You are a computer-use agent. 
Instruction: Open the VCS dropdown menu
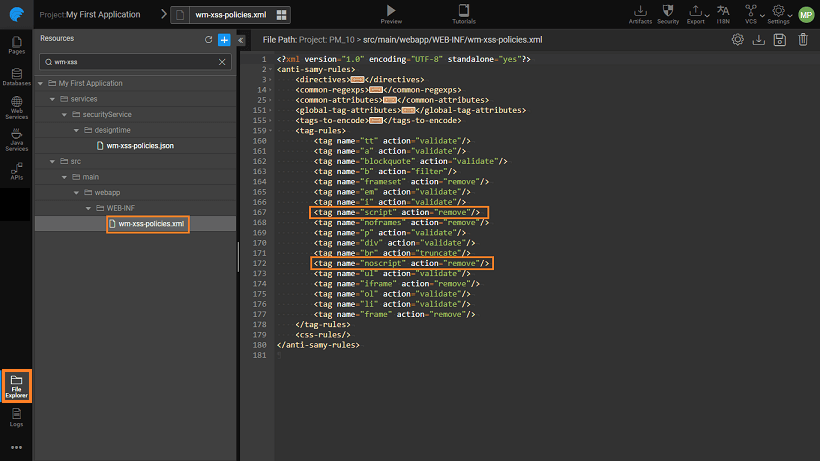[751, 12]
